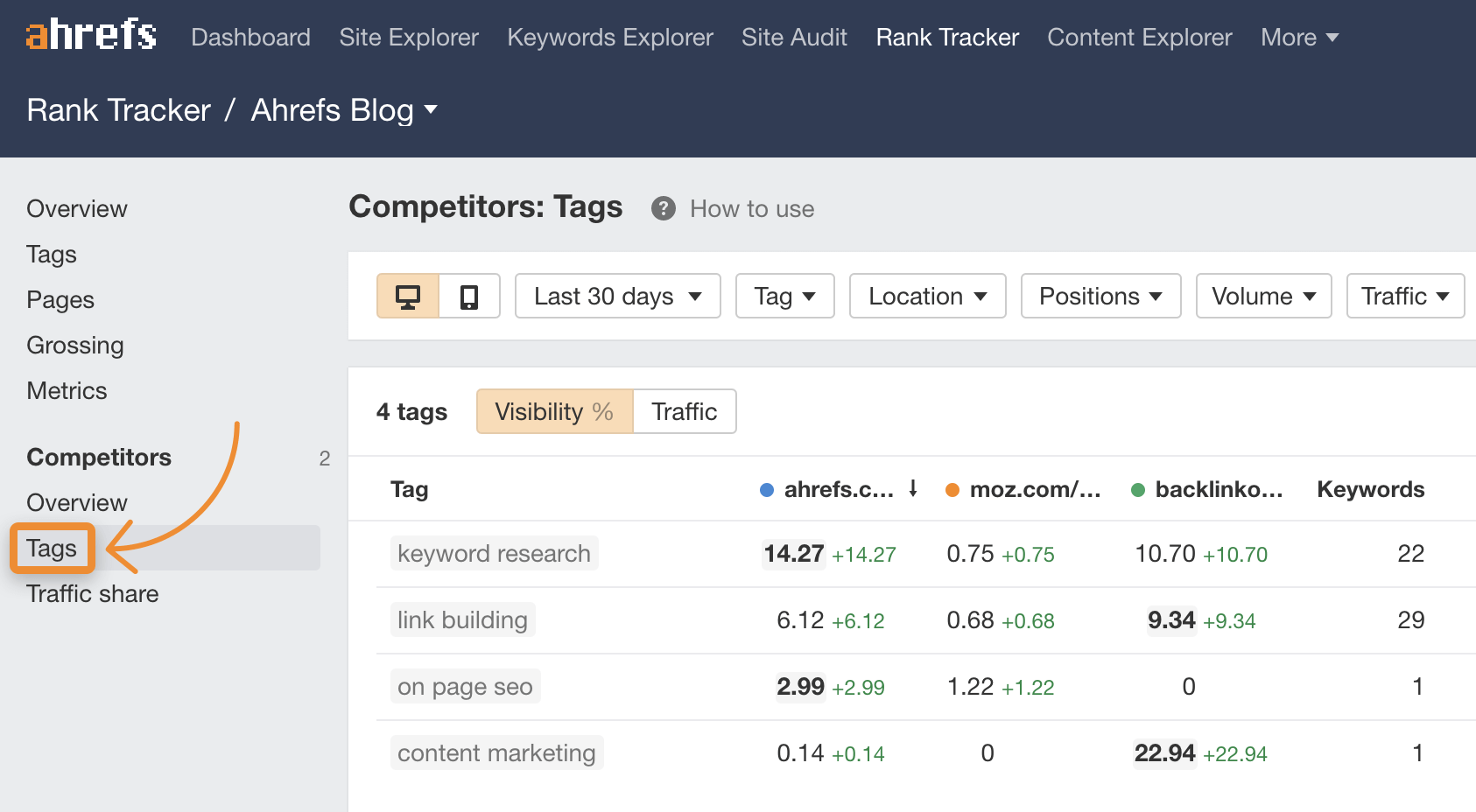The image size is (1476, 812).
Task: Open Keywords Explorer from the top menu
Action: coord(610,38)
